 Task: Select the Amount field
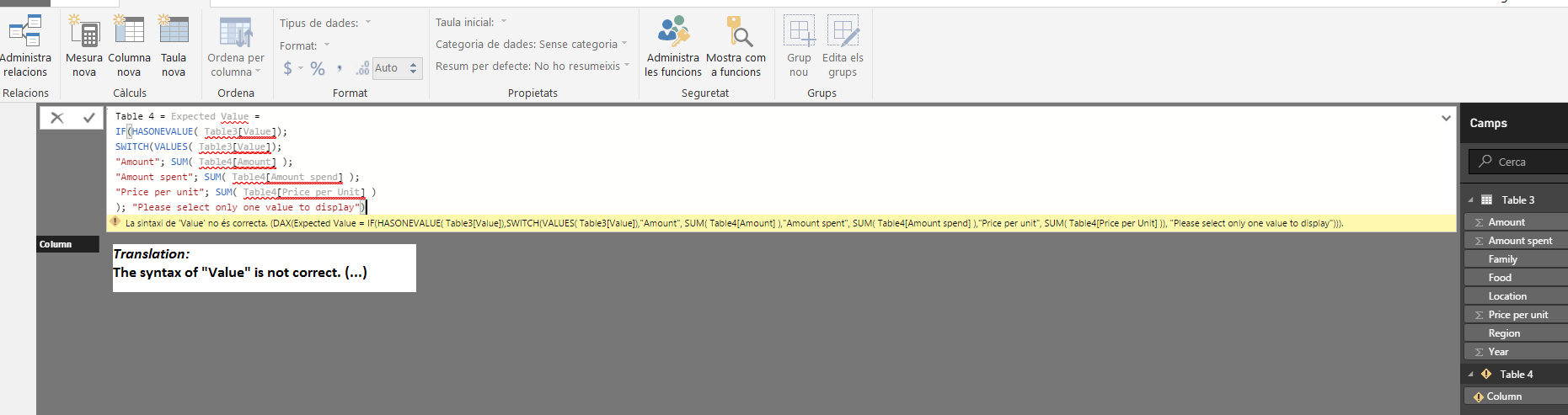pos(1516,222)
